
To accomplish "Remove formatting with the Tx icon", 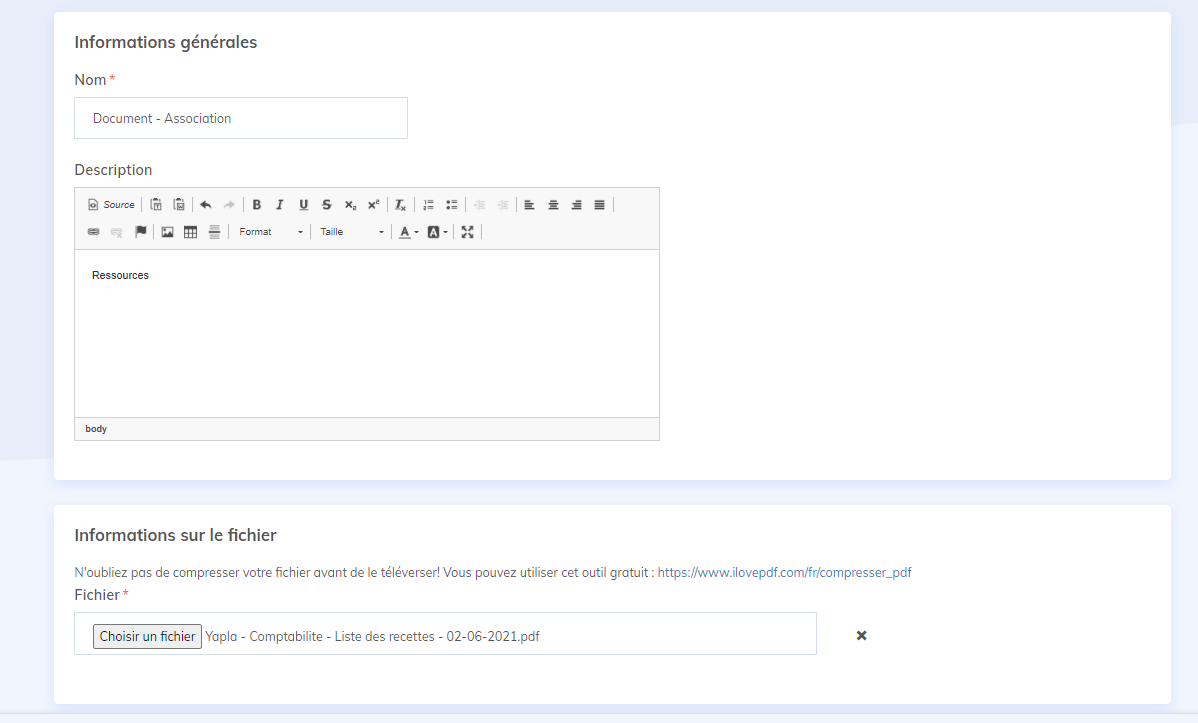I will (x=399, y=204).
